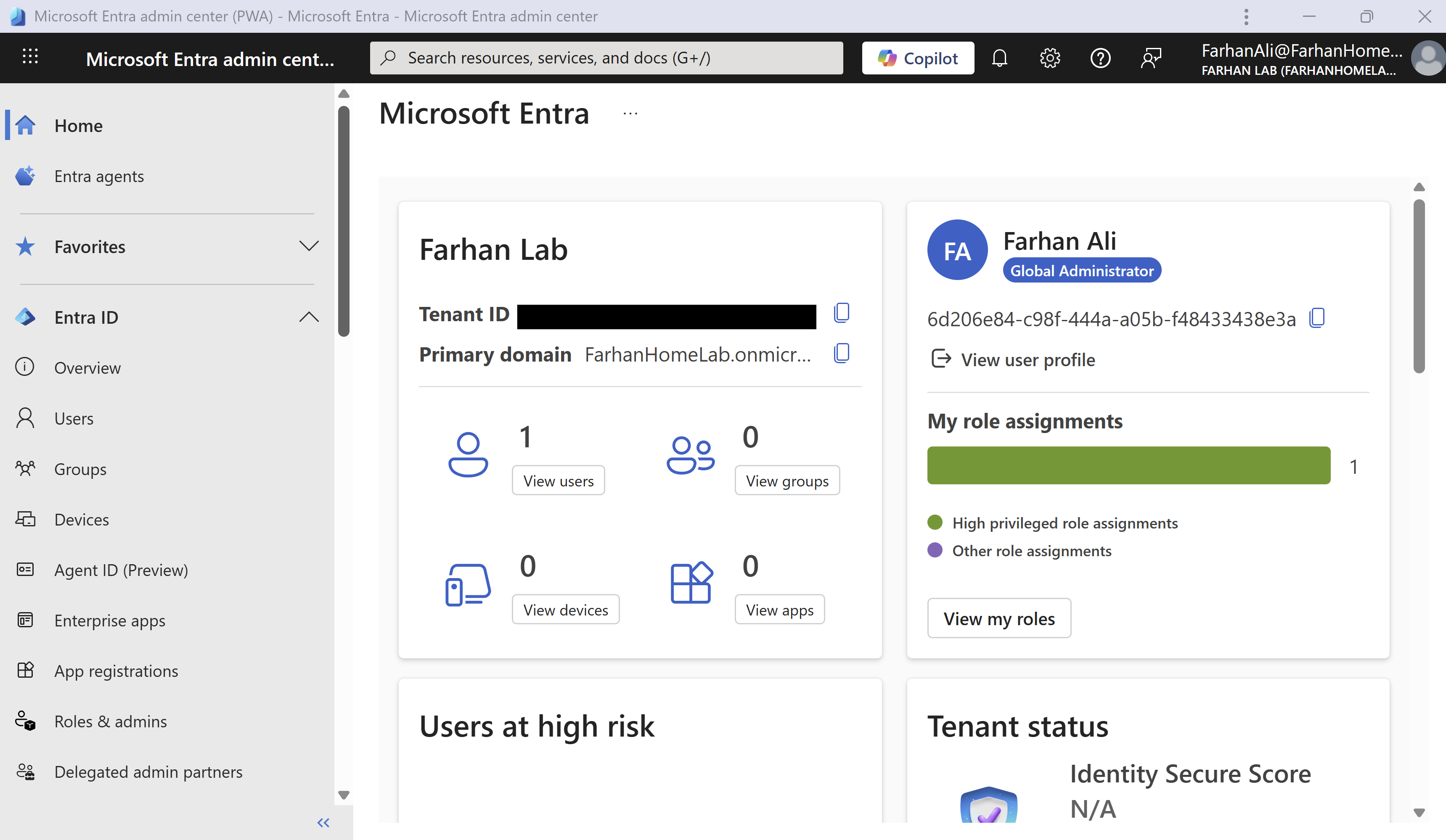
Task: Open the notifications bell icon
Action: 999,58
